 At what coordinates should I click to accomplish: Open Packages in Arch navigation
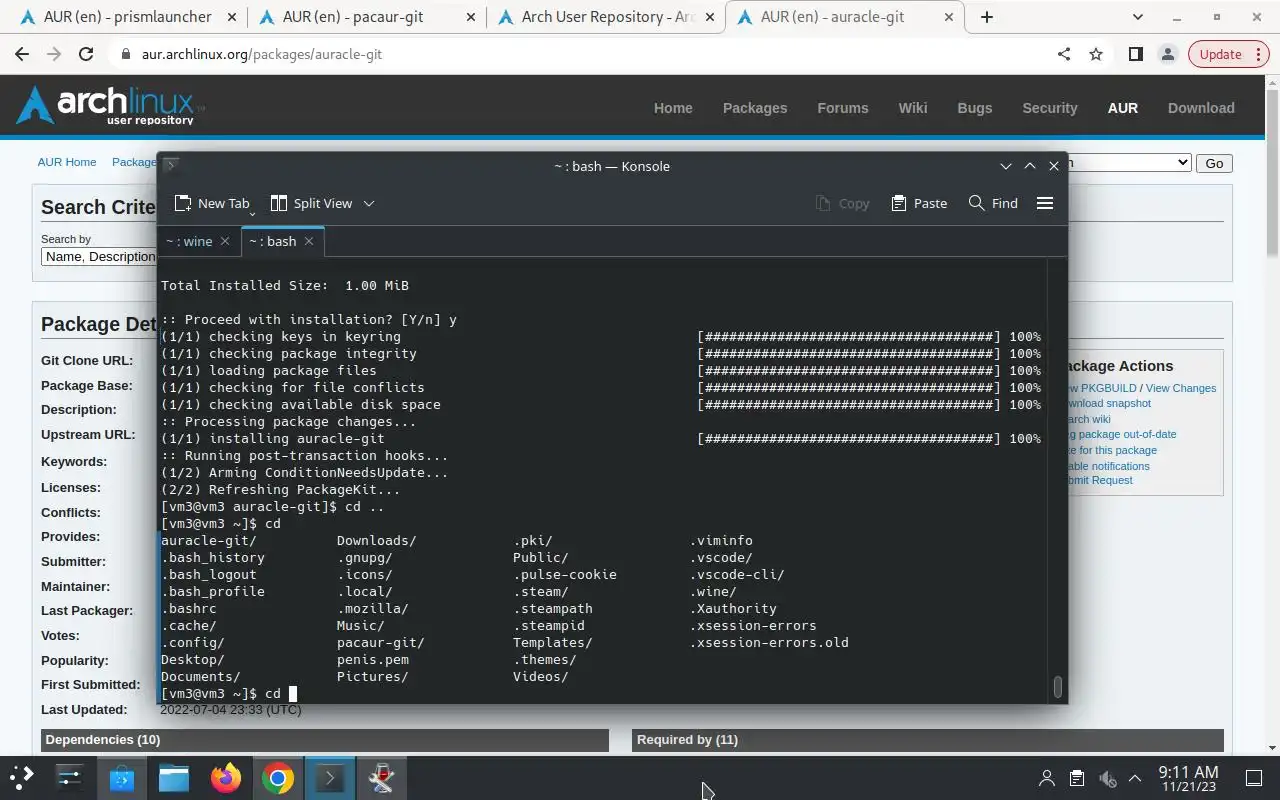tap(755, 108)
